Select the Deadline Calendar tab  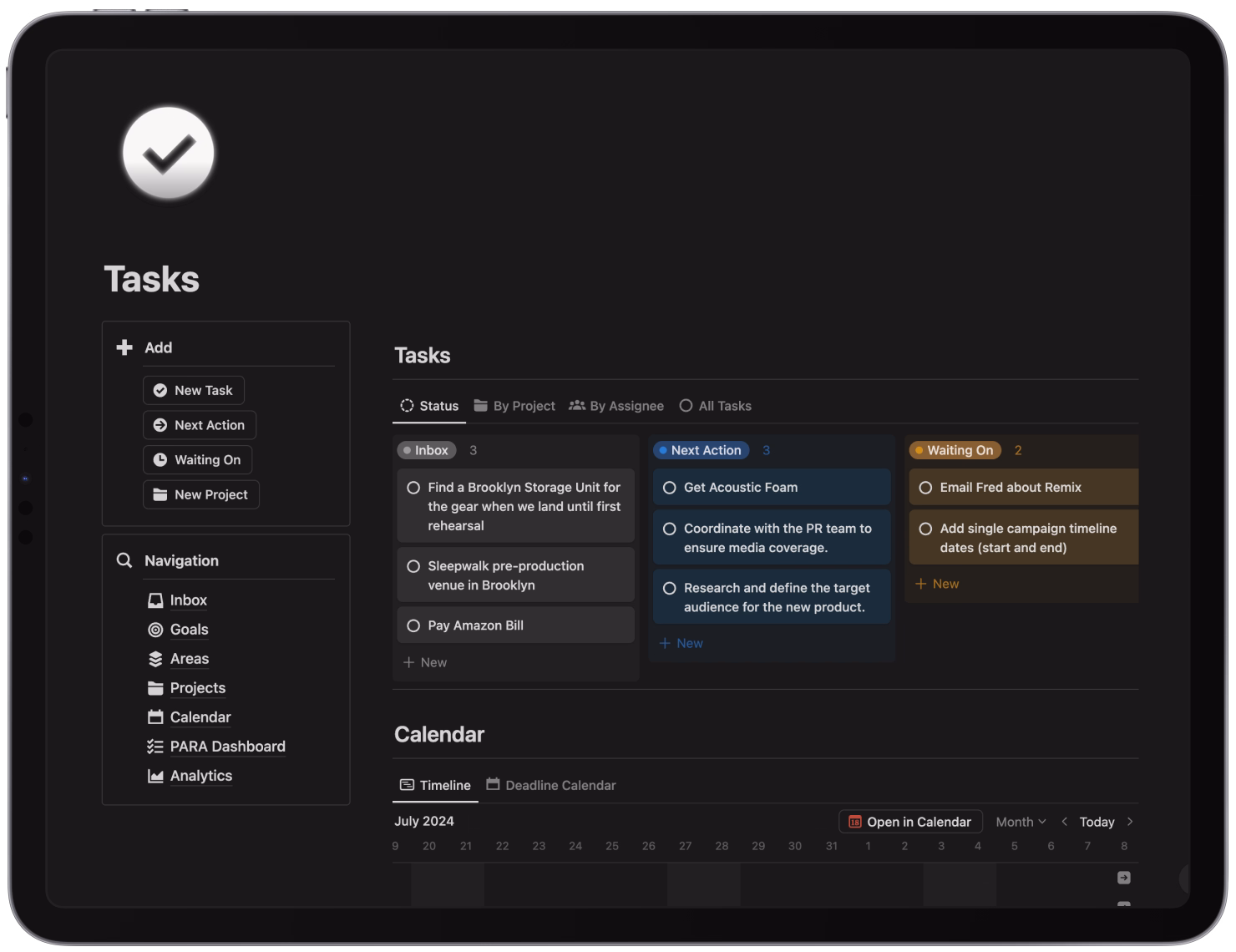[x=551, y=785]
